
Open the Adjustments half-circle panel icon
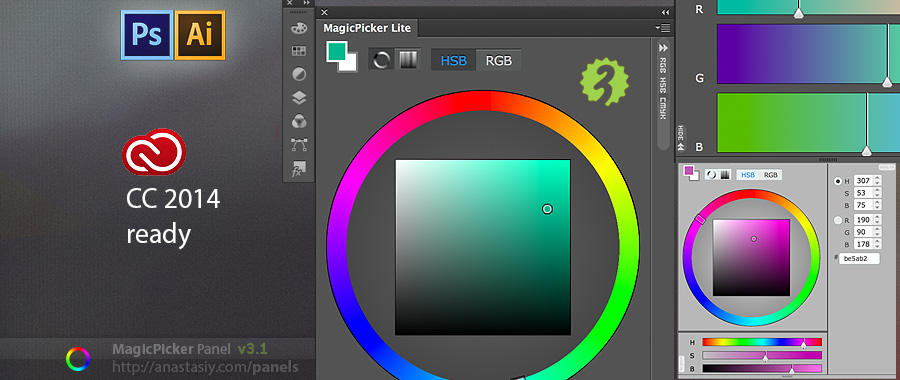(x=299, y=74)
